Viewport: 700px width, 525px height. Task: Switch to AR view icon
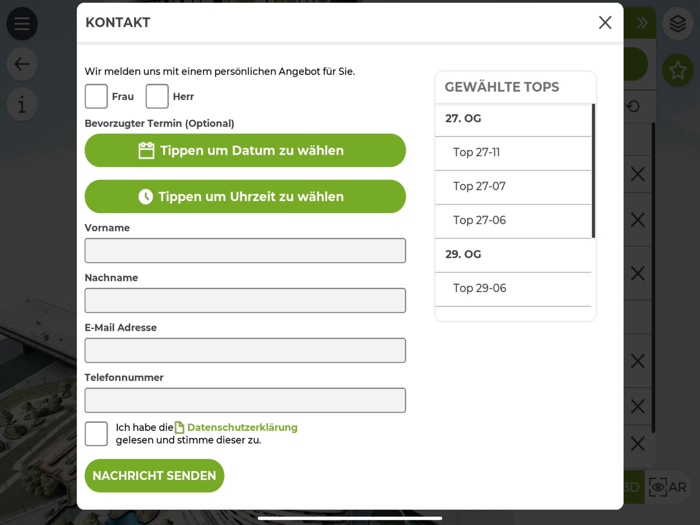click(x=668, y=487)
